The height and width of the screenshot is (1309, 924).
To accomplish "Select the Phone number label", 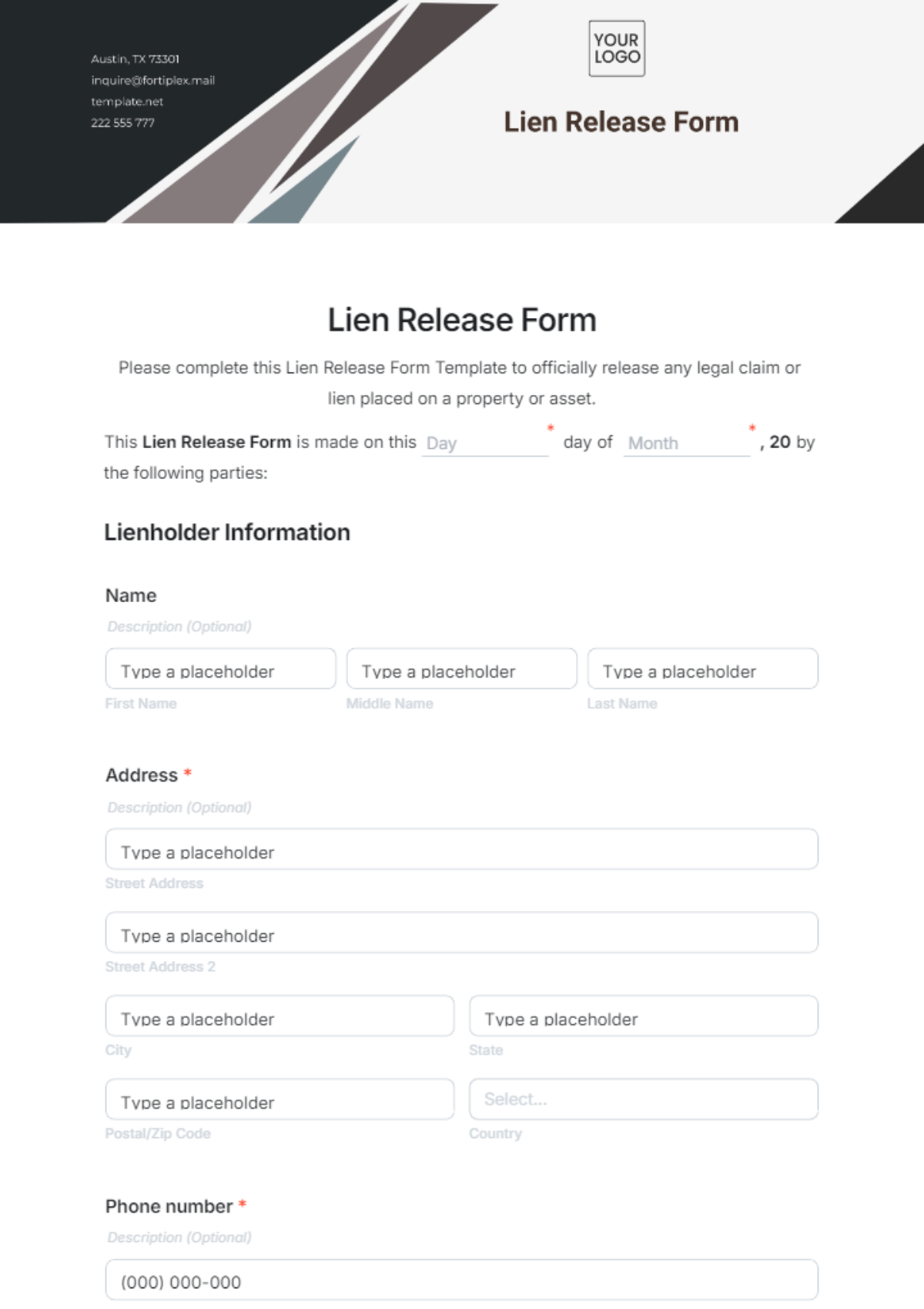I will click(x=169, y=1207).
